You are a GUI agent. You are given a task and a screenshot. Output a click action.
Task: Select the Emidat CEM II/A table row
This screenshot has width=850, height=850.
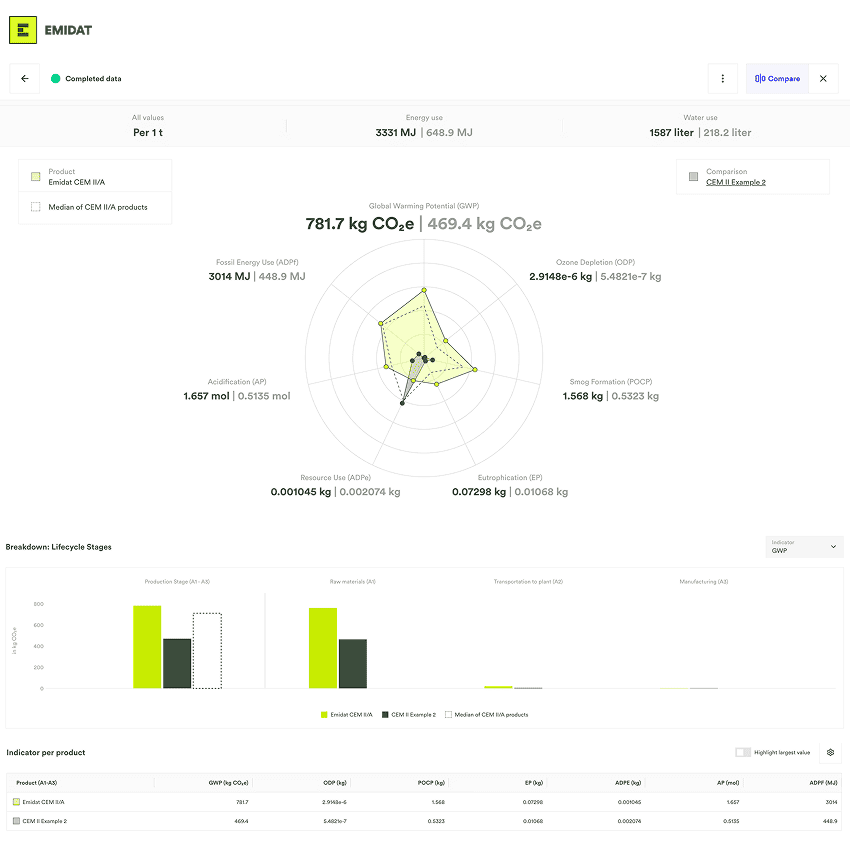[45, 802]
